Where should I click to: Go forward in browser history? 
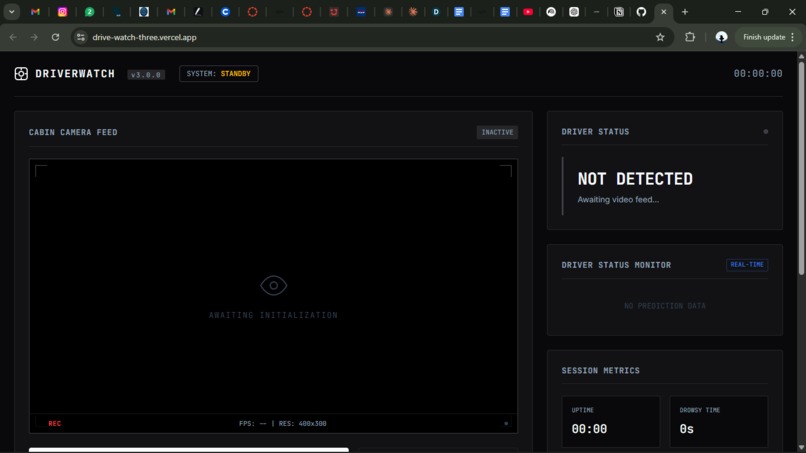pos(34,37)
